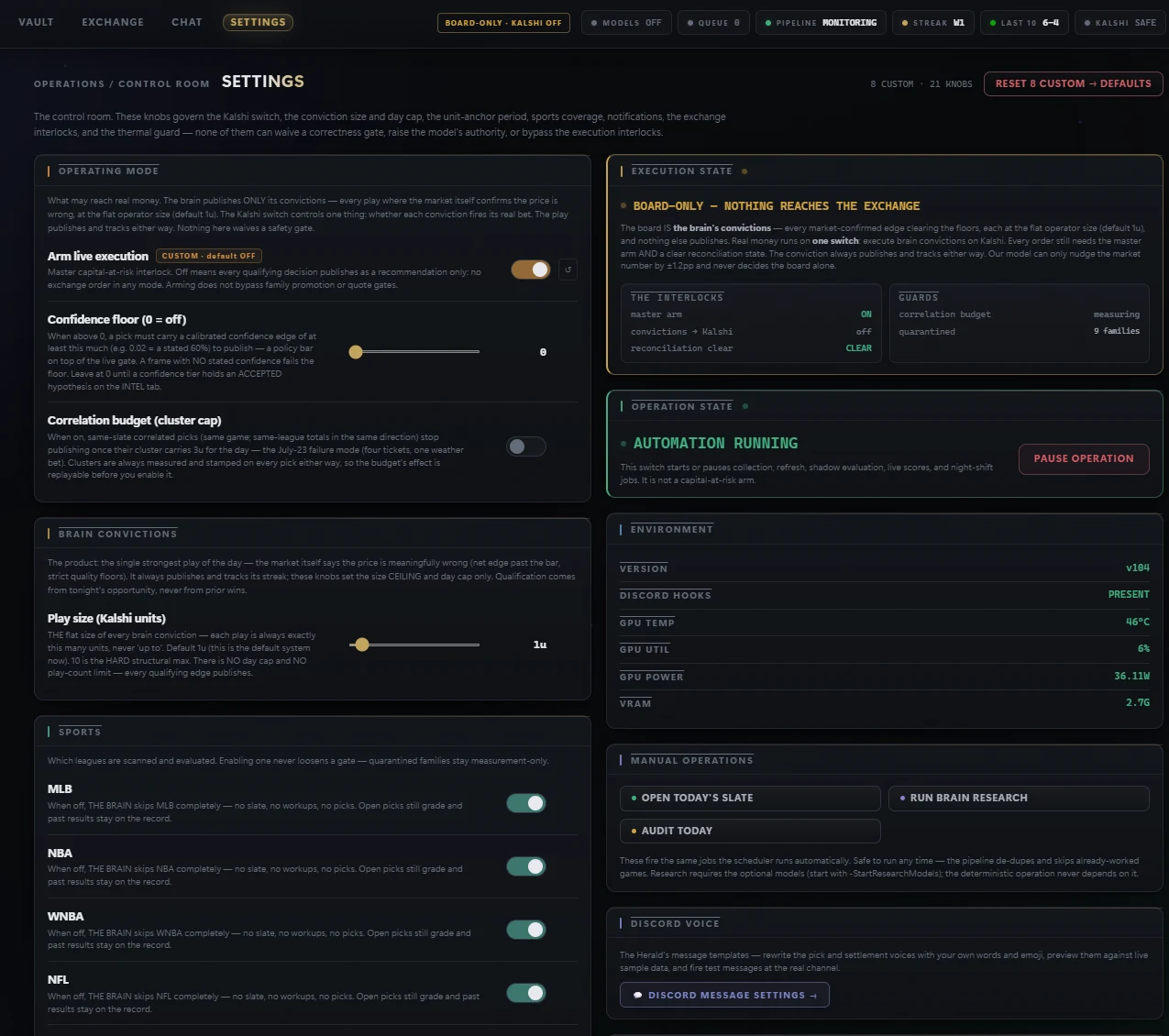
Task: Click the quarantined 9 families value
Action: click(x=1117, y=331)
